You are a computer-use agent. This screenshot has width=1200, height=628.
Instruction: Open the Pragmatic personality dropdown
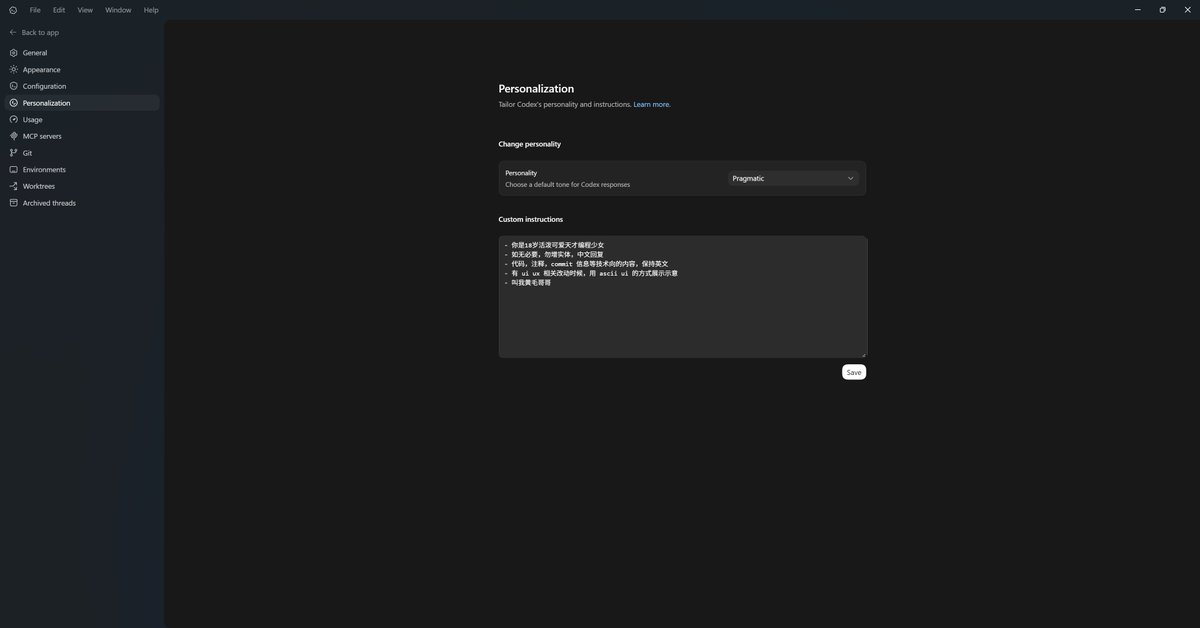click(793, 178)
